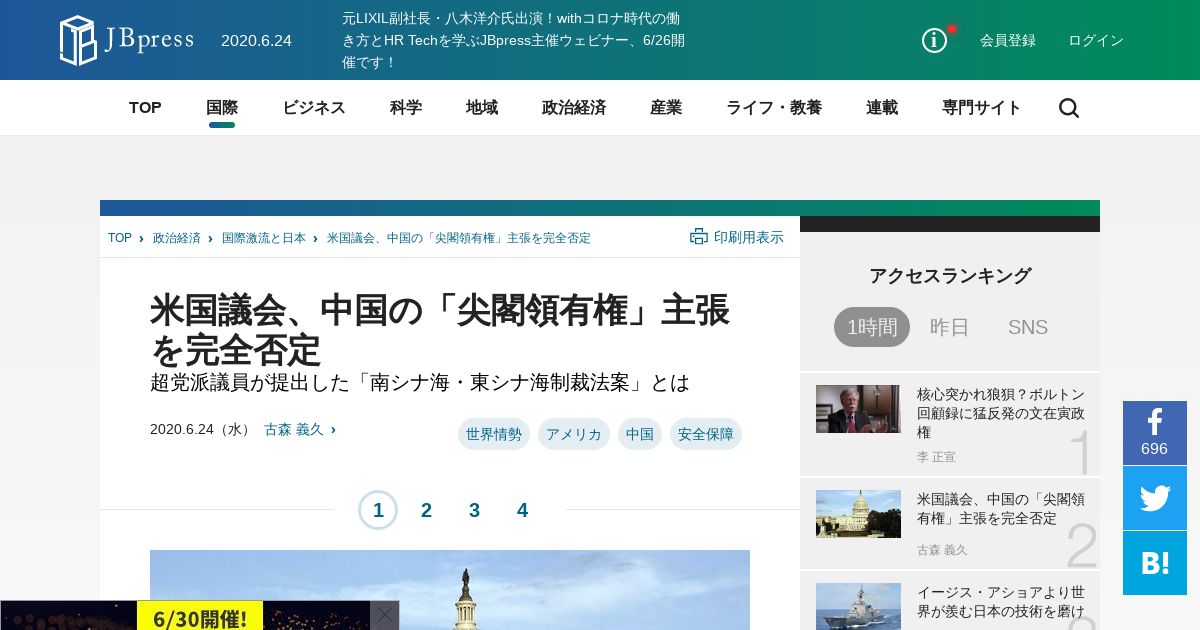
Task: Click the 696 Facebook share count
Action: coord(1154,449)
